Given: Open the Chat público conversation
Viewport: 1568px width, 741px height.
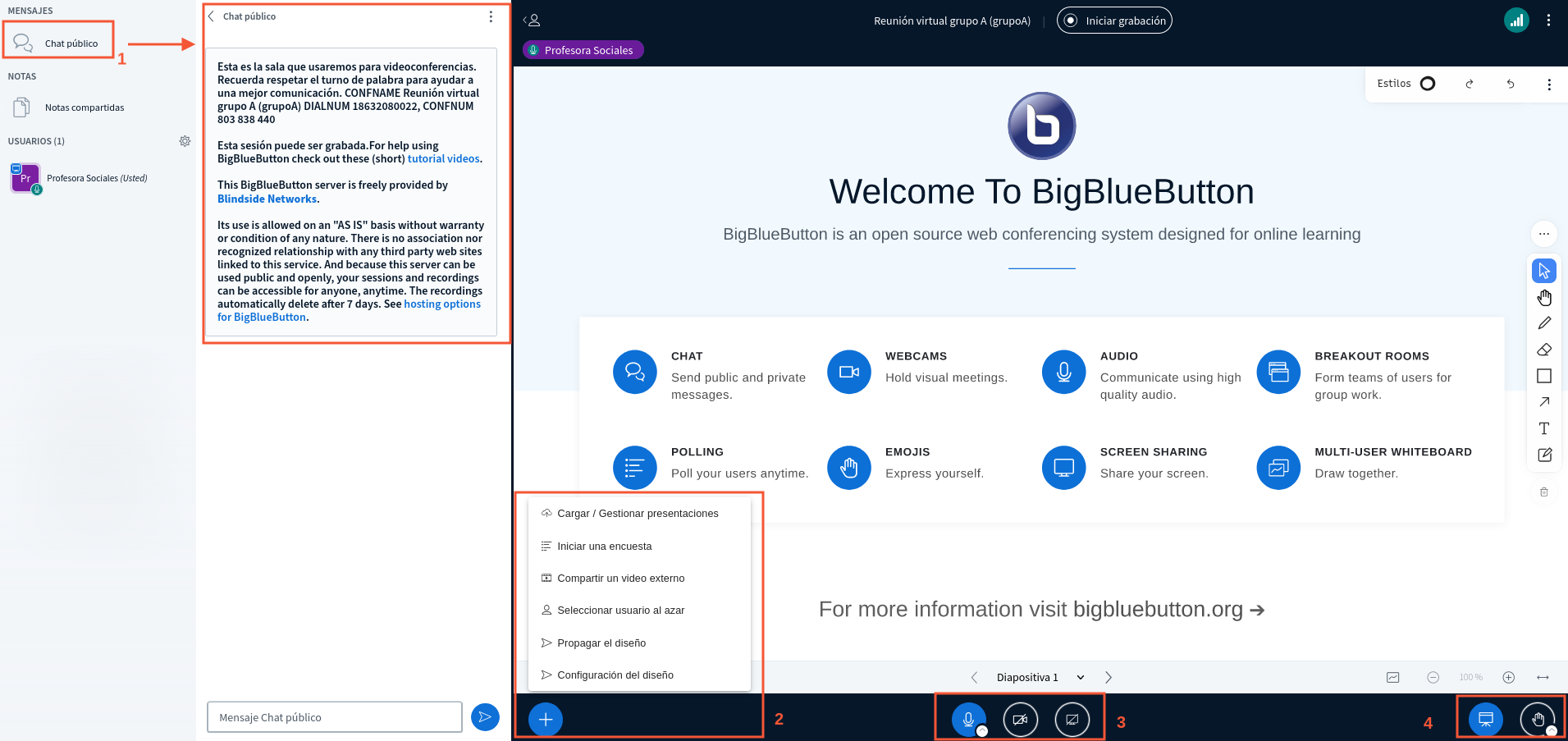Looking at the screenshot, I should [x=57, y=43].
